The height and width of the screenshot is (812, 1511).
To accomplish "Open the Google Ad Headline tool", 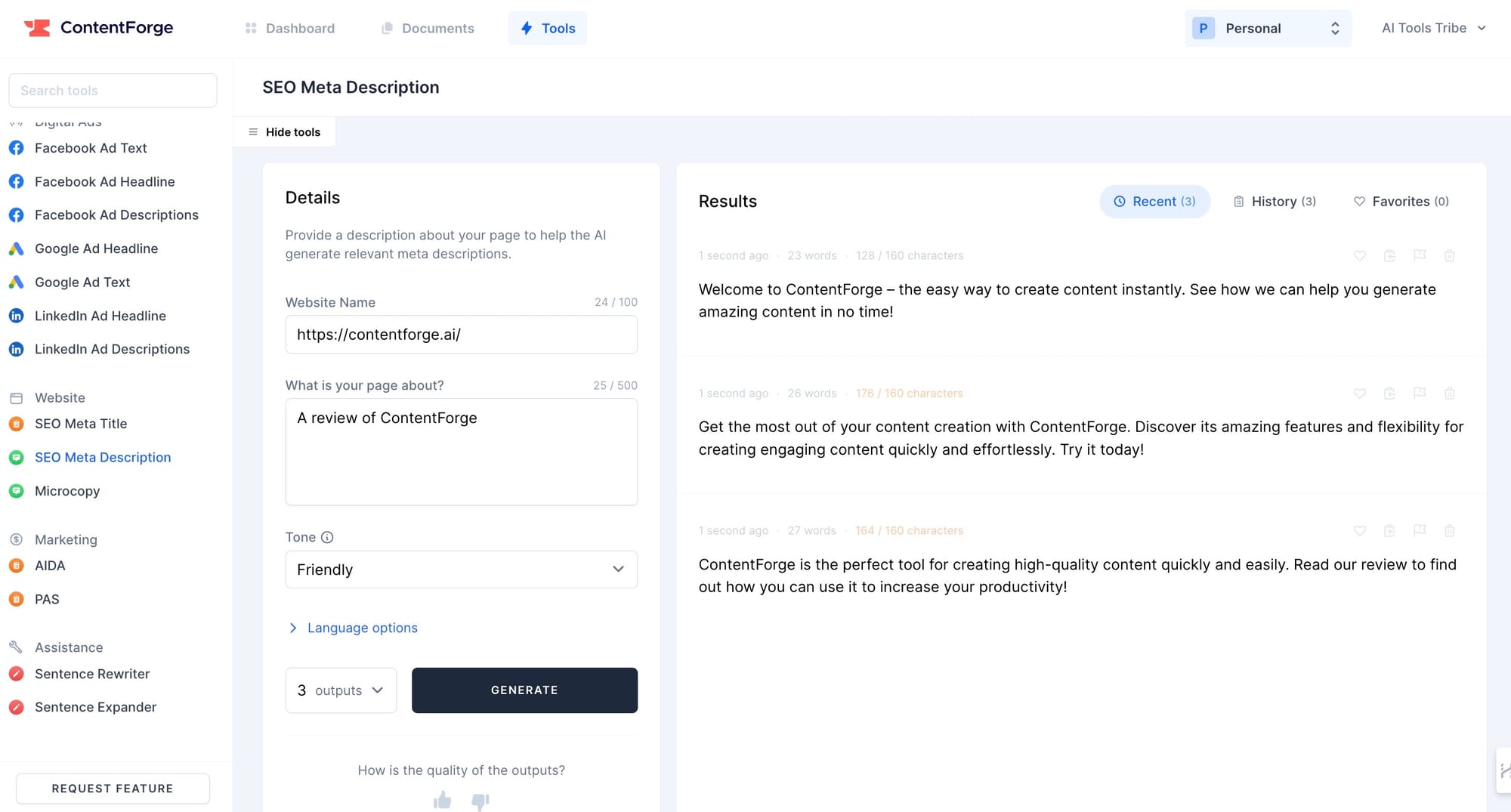I will (96, 249).
